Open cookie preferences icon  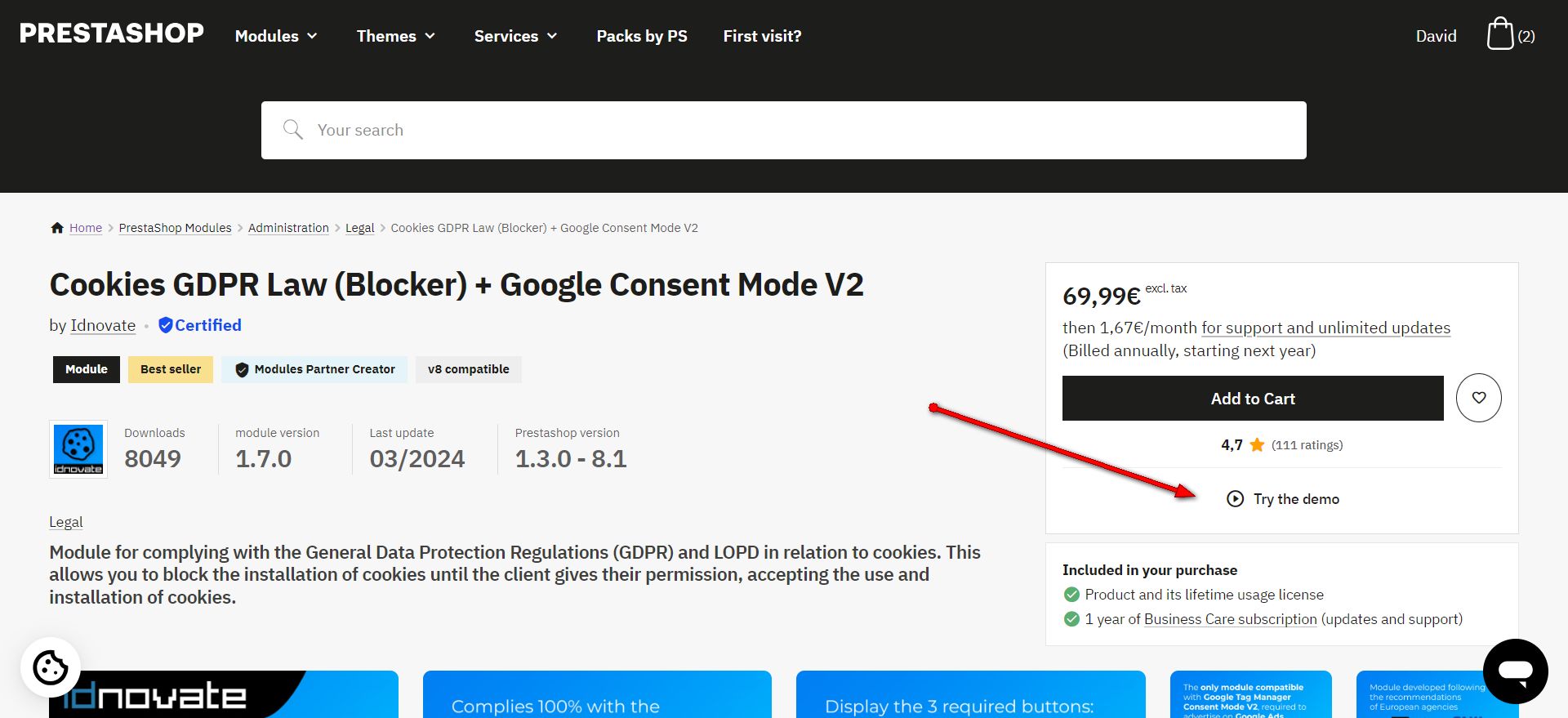tap(51, 667)
